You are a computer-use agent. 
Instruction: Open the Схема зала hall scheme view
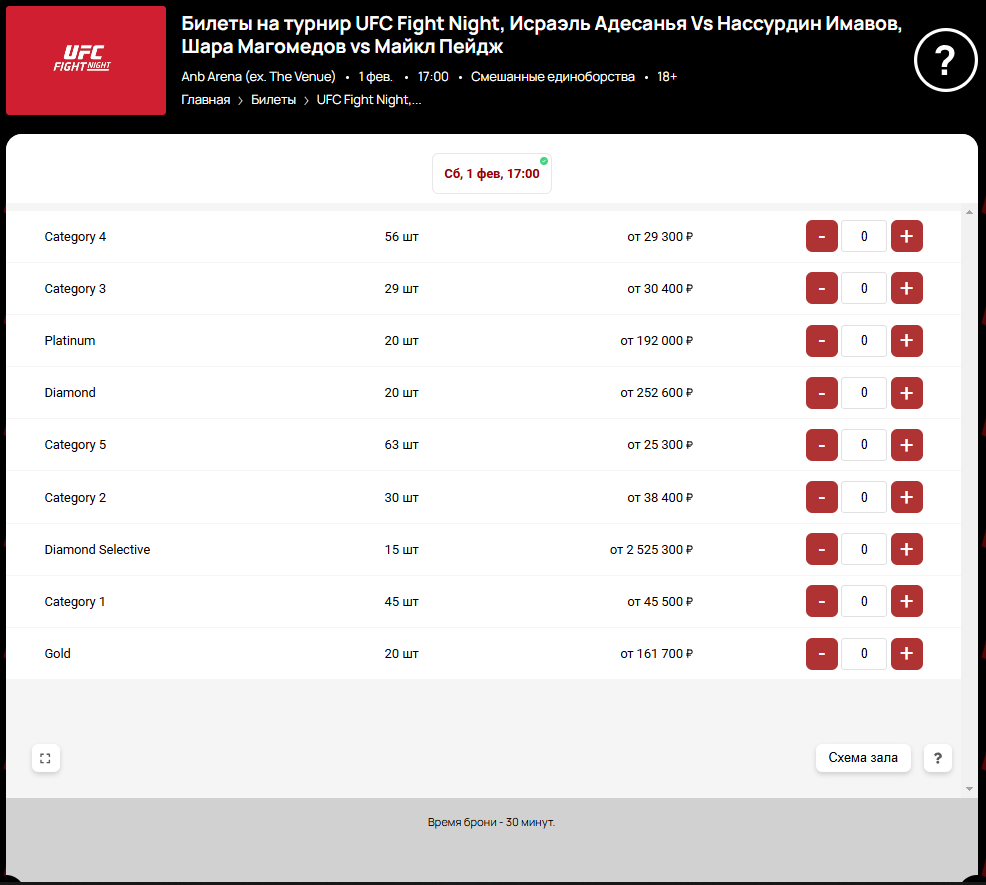(x=863, y=758)
